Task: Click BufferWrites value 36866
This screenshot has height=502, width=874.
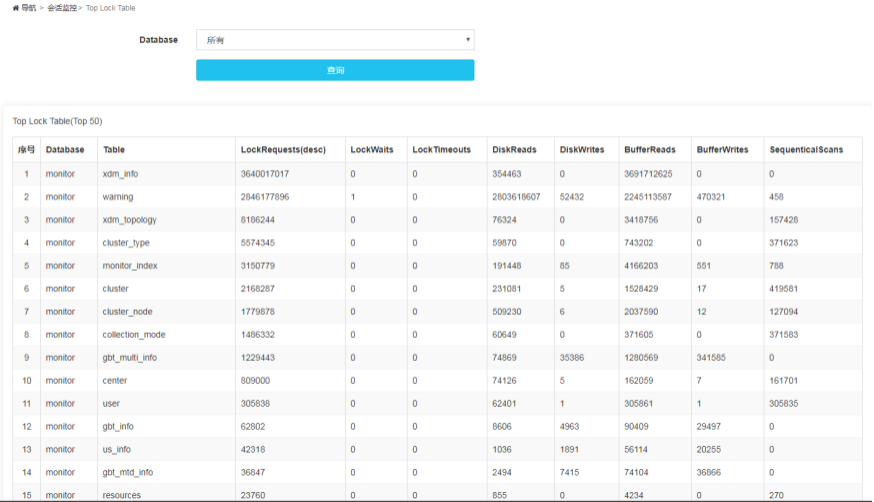Action: click(x=708, y=472)
